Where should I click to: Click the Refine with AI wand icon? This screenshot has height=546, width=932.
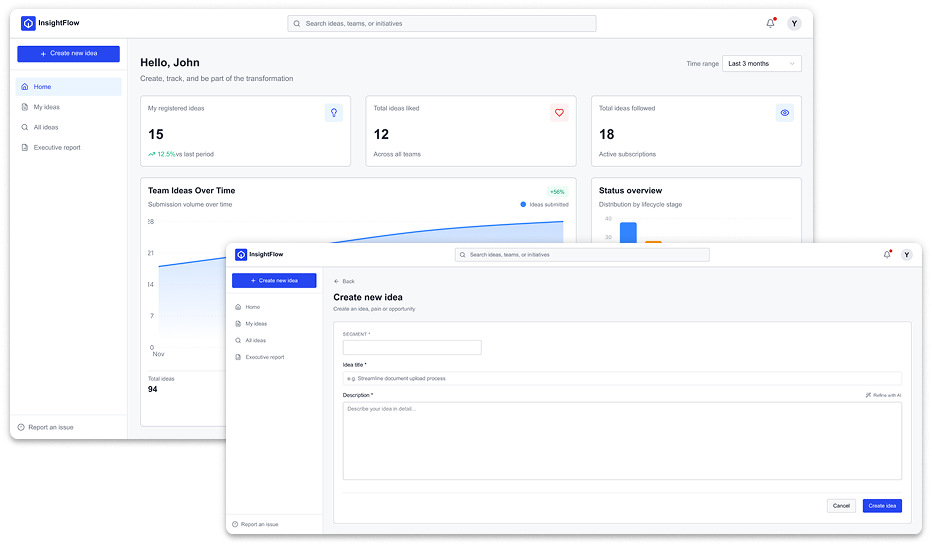(x=868, y=395)
